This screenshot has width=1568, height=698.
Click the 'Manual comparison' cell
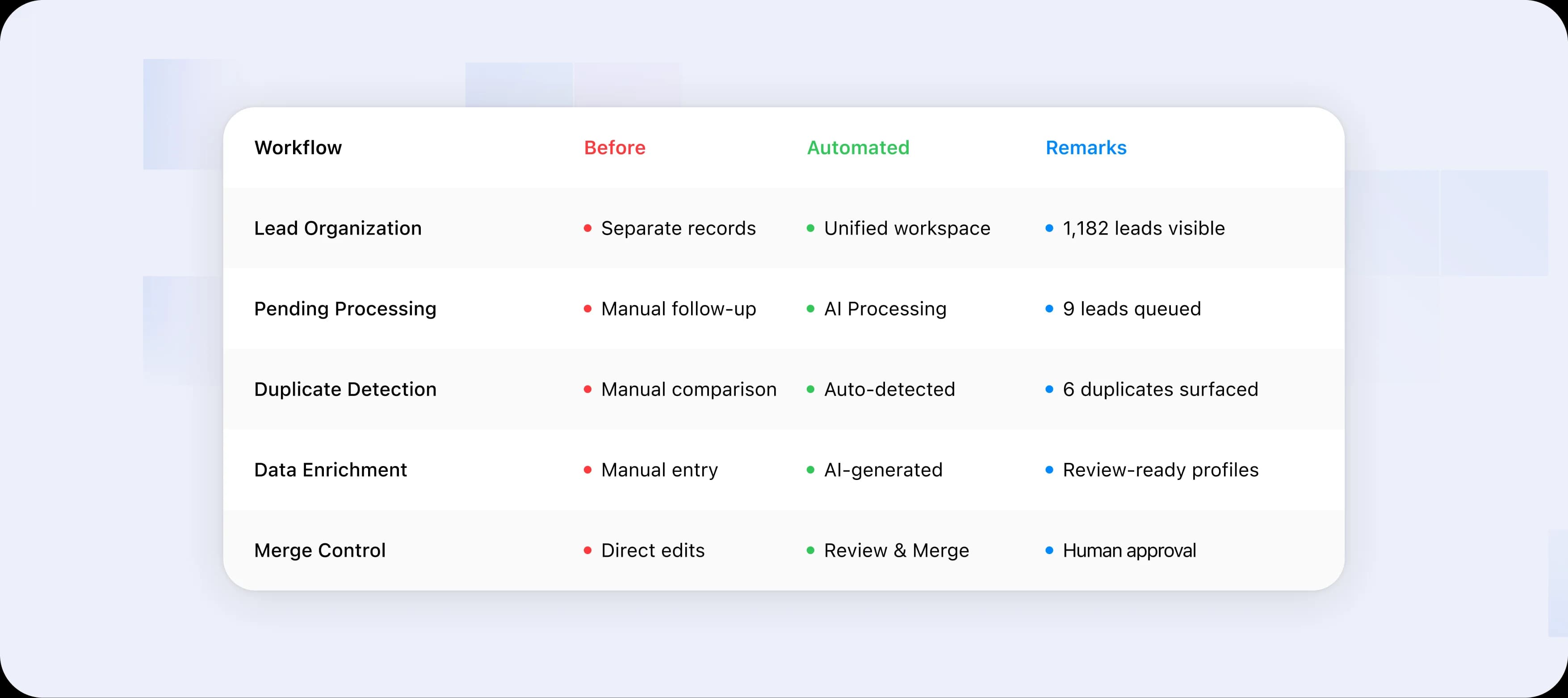click(x=688, y=389)
